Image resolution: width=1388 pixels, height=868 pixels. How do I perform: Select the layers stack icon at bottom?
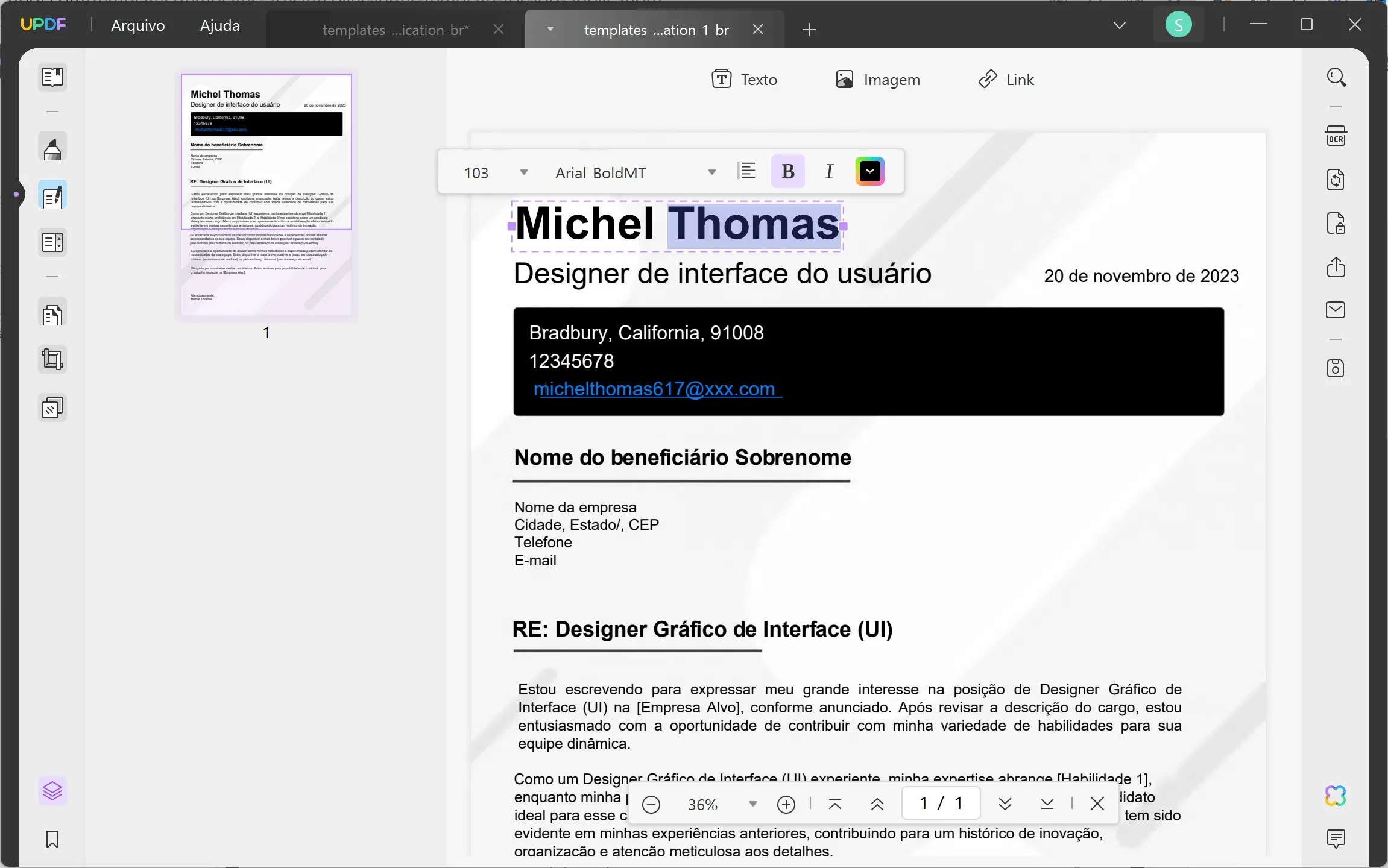point(53,791)
